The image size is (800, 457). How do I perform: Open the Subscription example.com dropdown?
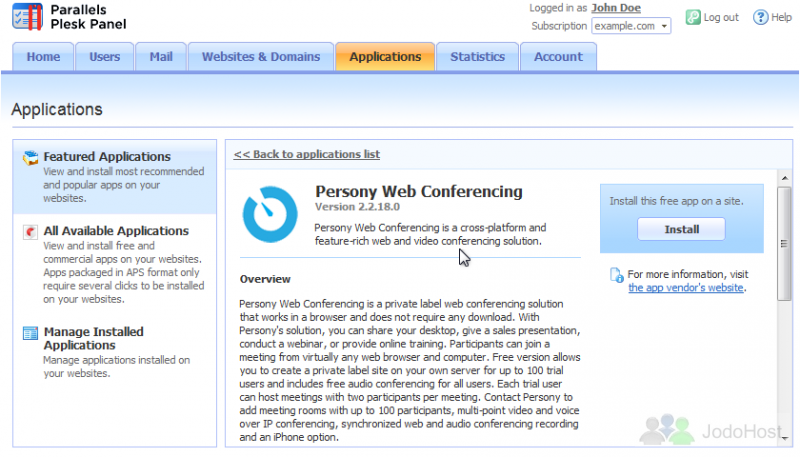tap(631, 26)
